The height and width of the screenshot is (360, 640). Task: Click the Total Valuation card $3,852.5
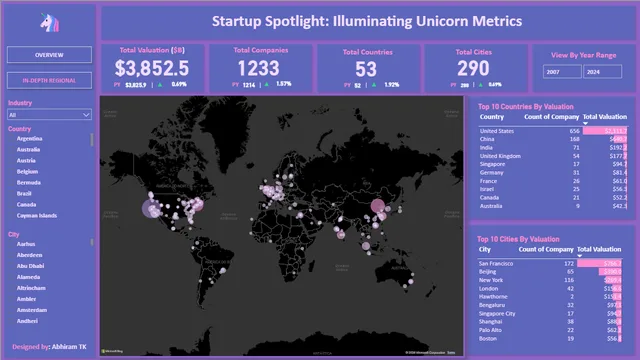tap(152, 68)
